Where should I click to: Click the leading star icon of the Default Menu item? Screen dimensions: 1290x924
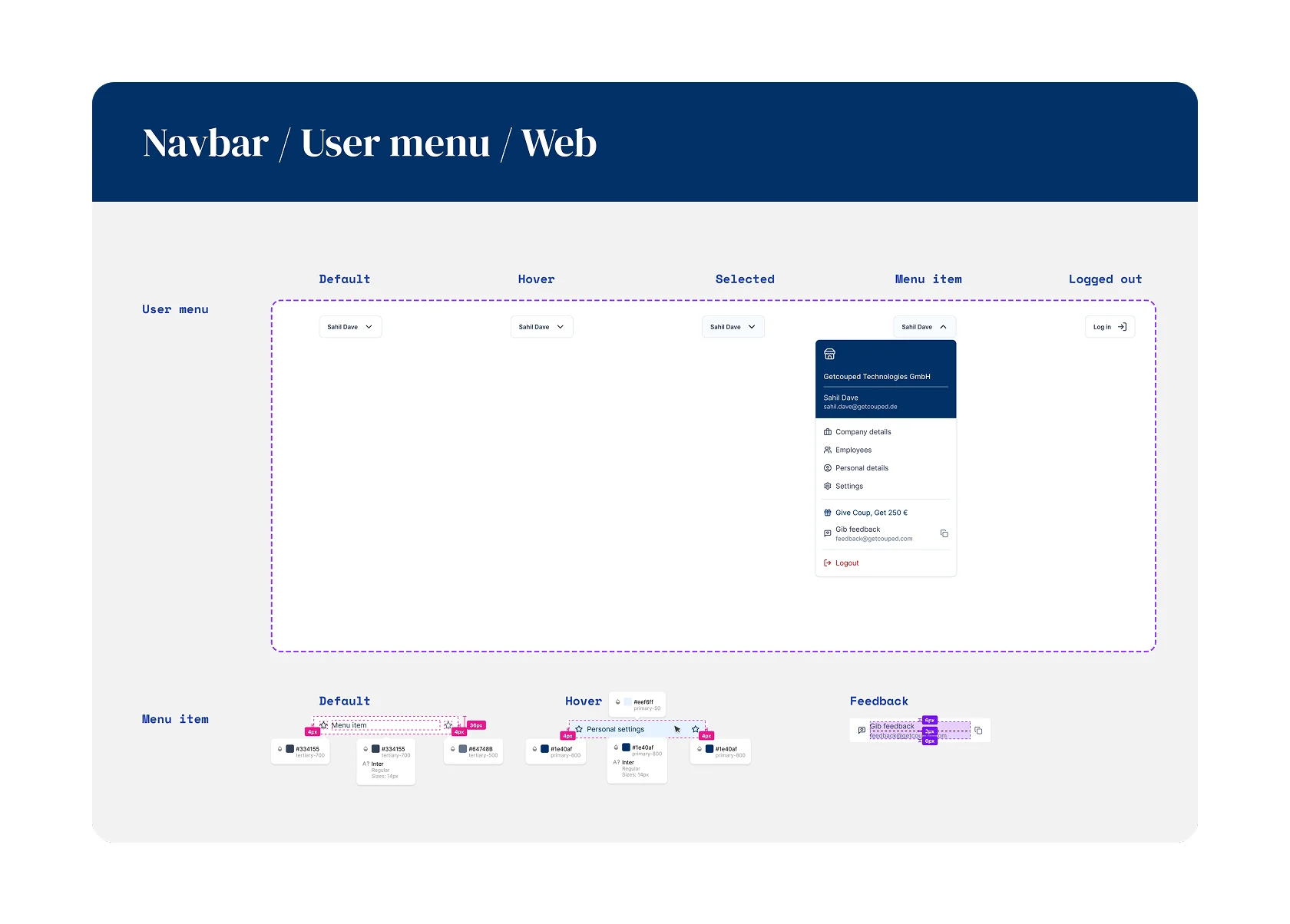tap(324, 725)
